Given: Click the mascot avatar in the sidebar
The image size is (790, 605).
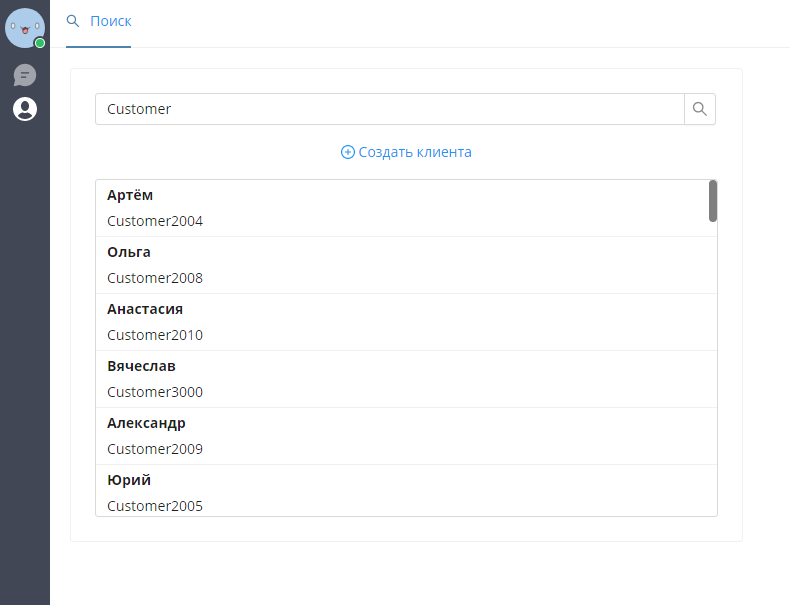Looking at the screenshot, I should coord(25,28).
